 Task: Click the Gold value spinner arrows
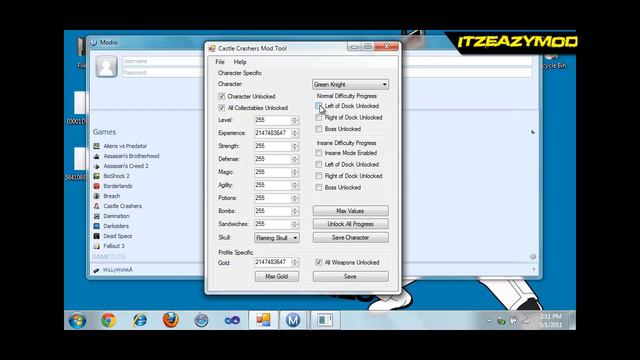tap(295, 262)
